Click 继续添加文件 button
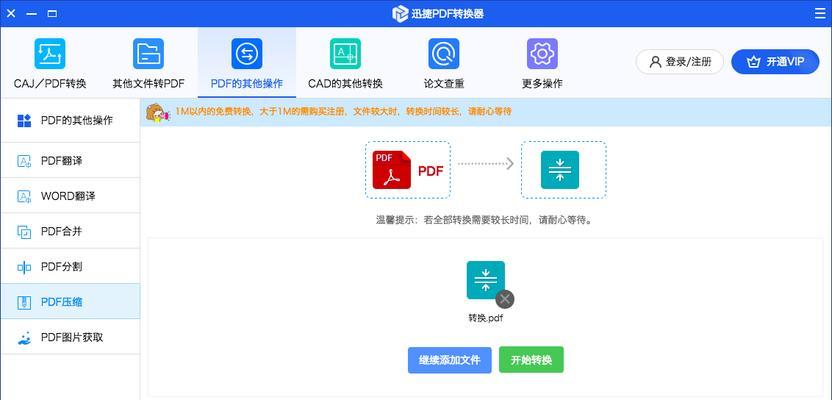This screenshot has width=832, height=400. pyautogui.click(x=449, y=360)
